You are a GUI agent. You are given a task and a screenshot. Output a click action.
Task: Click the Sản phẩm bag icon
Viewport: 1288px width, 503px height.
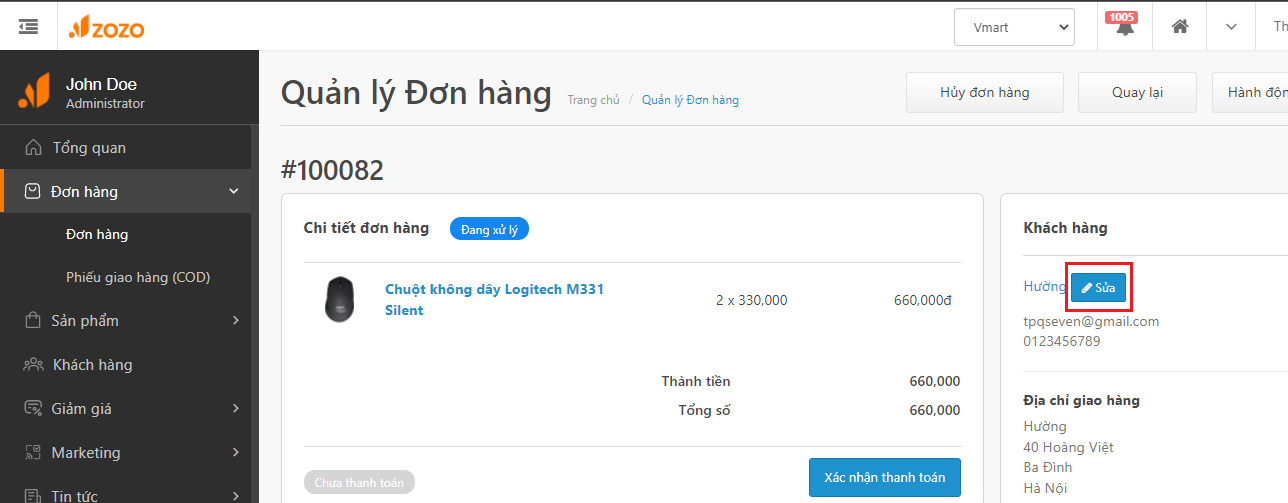click(33, 321)
